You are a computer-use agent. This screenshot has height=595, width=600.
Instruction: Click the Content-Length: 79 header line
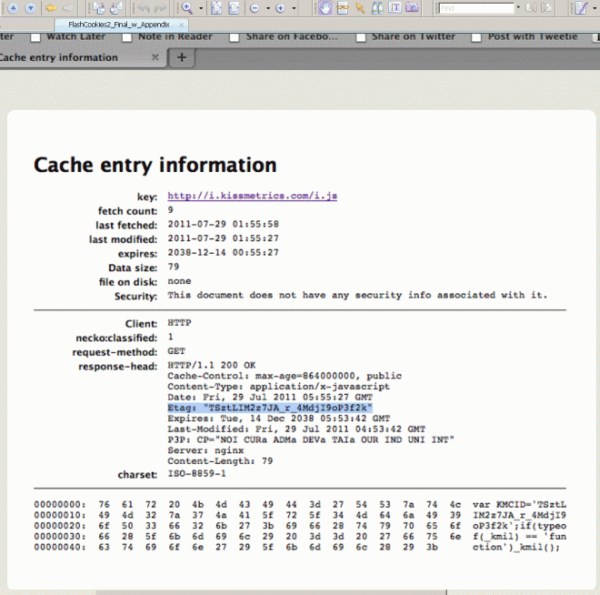(220, 461)
